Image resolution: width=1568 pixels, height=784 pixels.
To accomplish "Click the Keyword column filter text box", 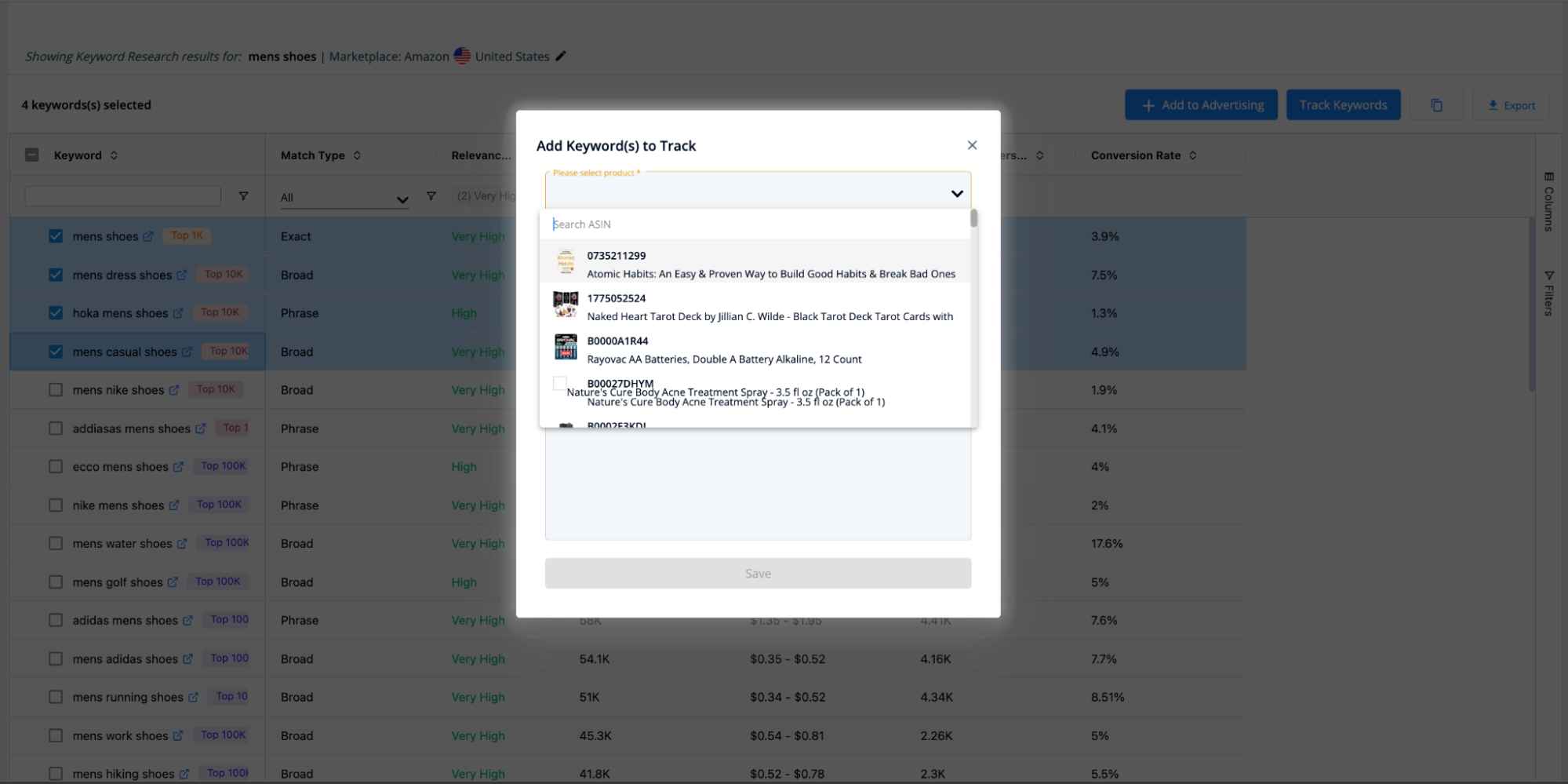I will [123, 196].
